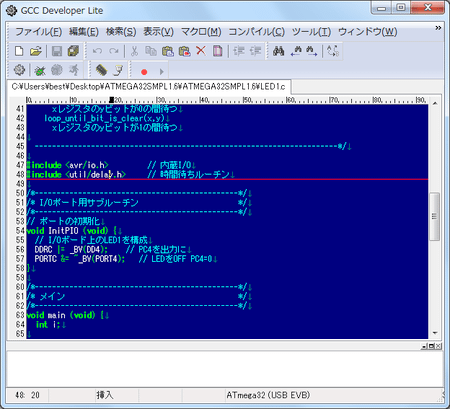450x409 pixels.
Task: Close the output pane with its X button
Action: 439,346
